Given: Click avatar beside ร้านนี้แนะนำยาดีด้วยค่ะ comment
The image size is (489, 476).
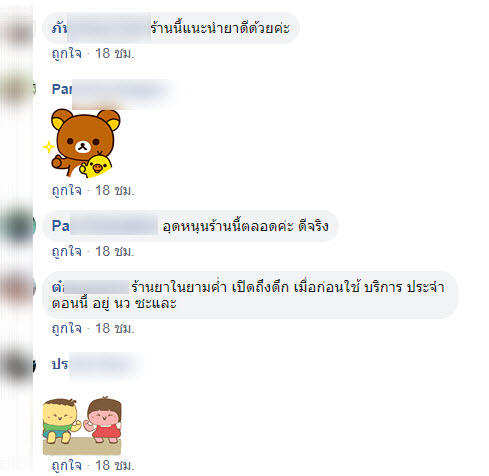Looking at the screenshot, I should click(x=20, y=29).
